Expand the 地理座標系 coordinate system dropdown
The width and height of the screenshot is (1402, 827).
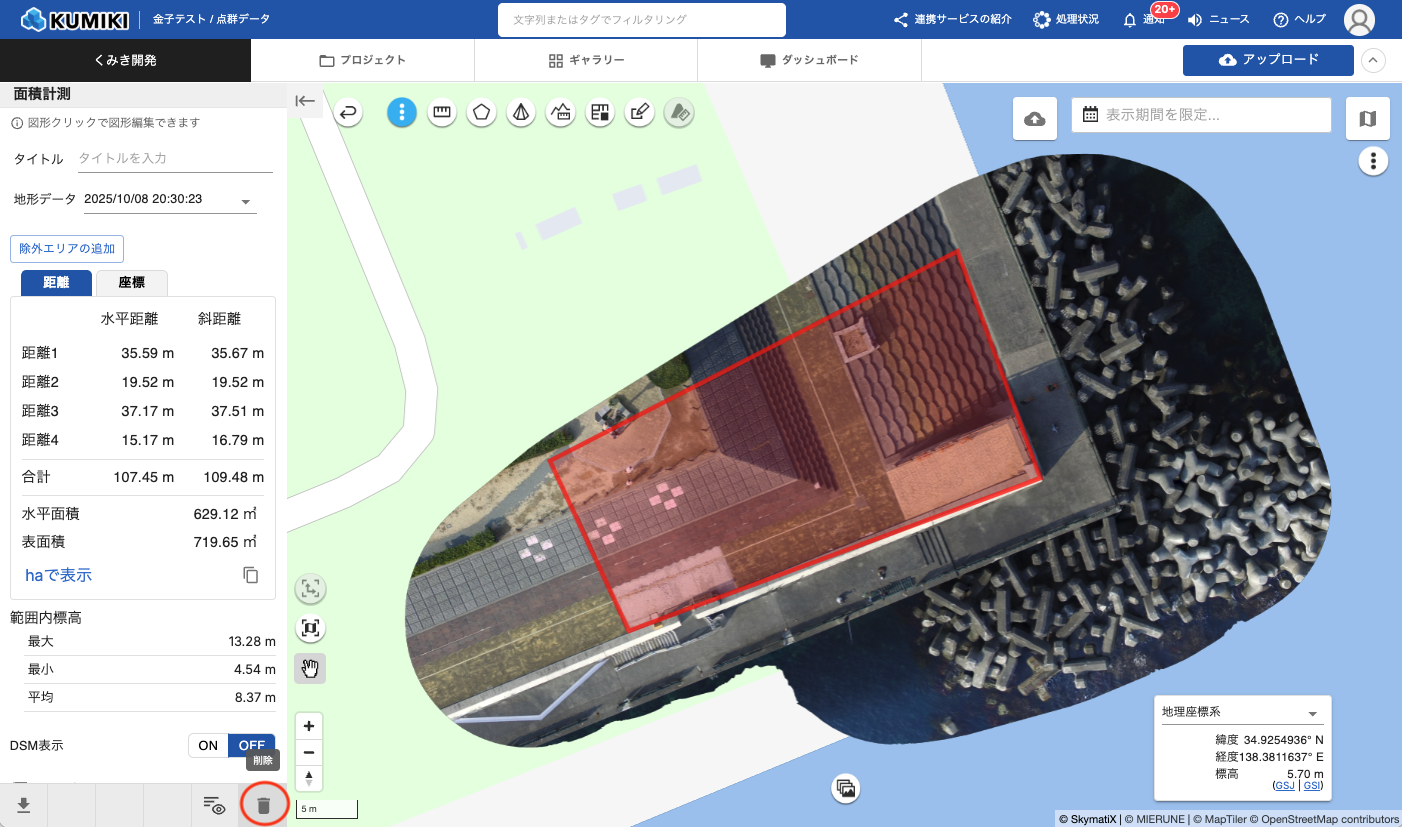point(1312,714)
